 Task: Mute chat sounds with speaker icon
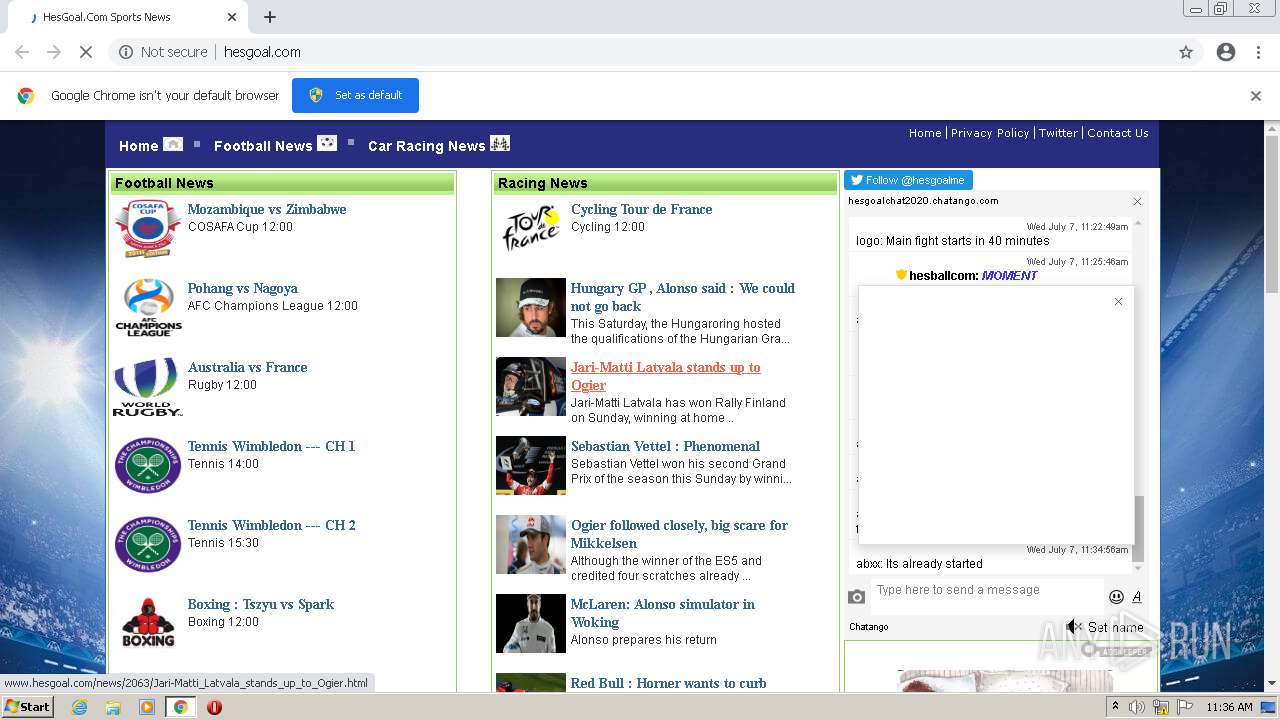tap(1074, 627)
